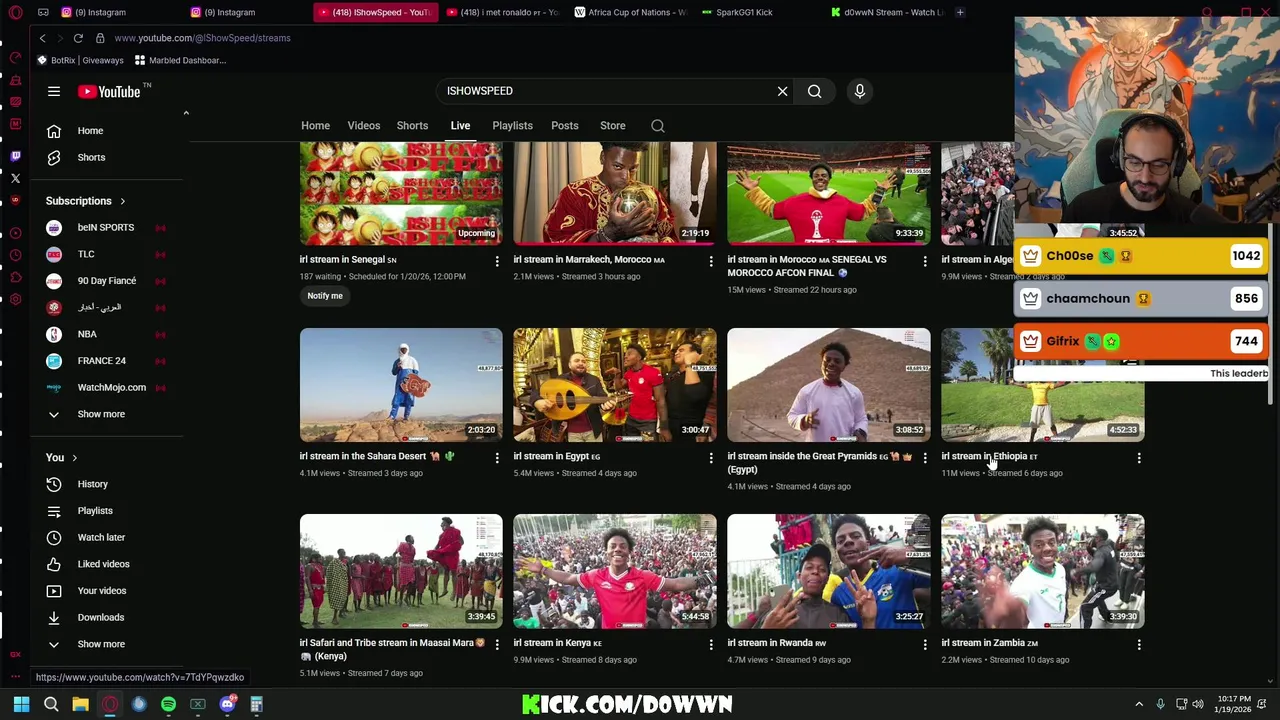The height and width of the screenshot is (720, 1280).
Task: Open the YouTube hamburger guide menu
Action: tap(54, 91)
